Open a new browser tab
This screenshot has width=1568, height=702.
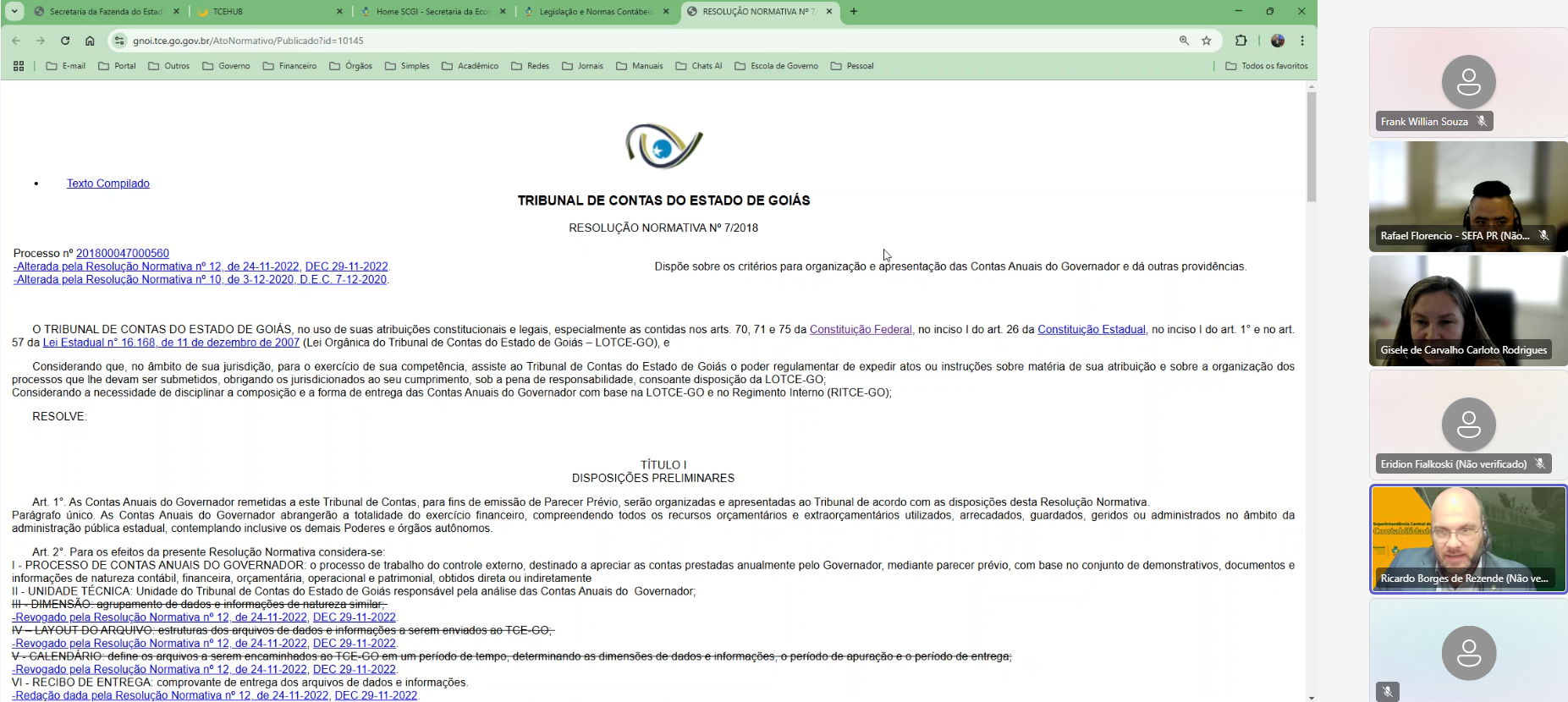pos(854,12)
